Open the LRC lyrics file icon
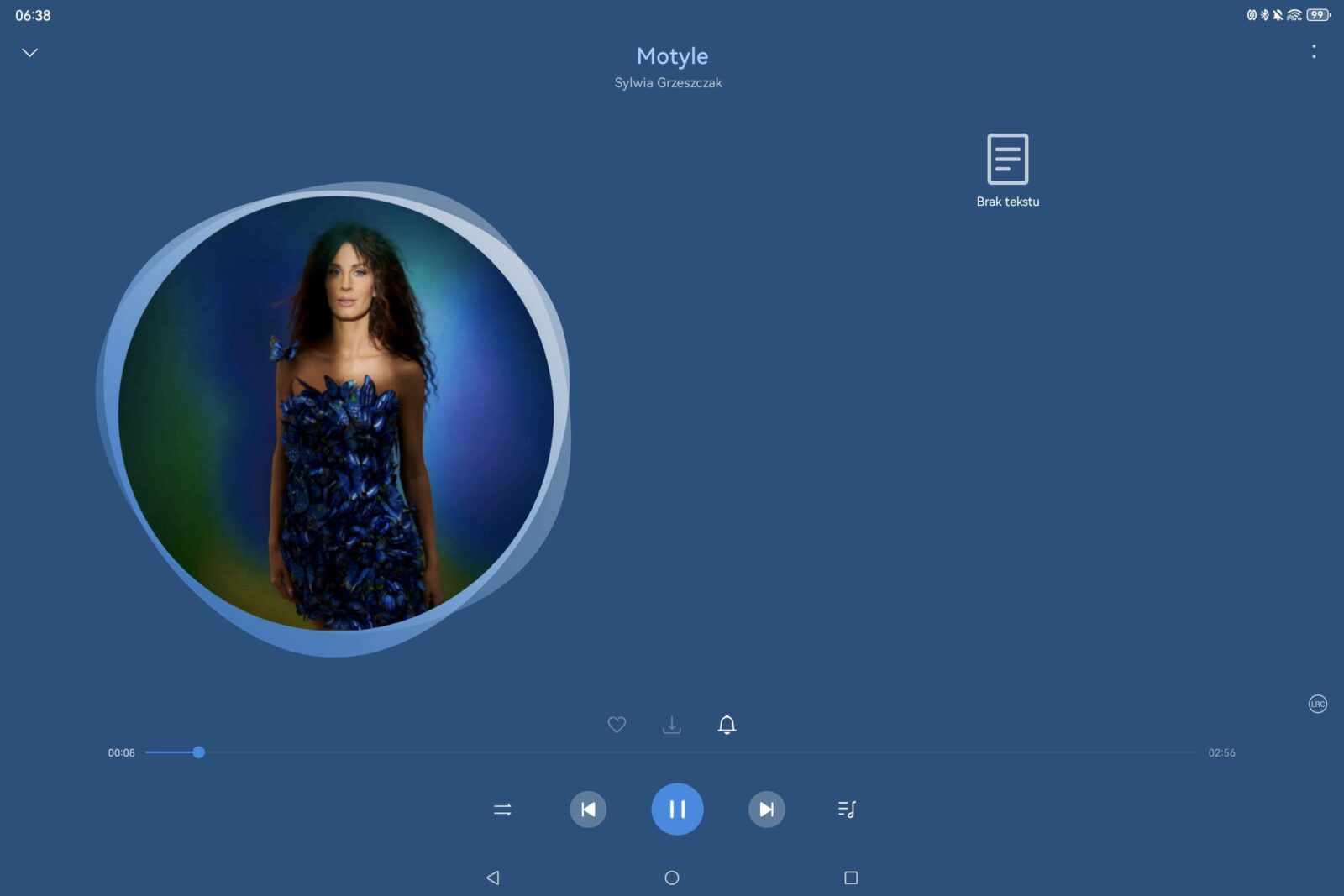Image resolution: width=1344 pixels, height=896 pixels. tap(1317, 704)
